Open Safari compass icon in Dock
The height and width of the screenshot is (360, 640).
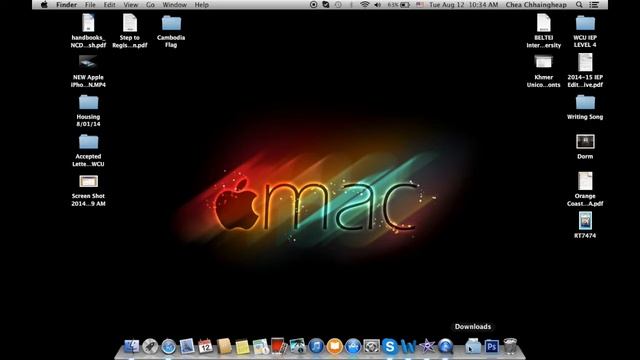click(x=168, y=347)
